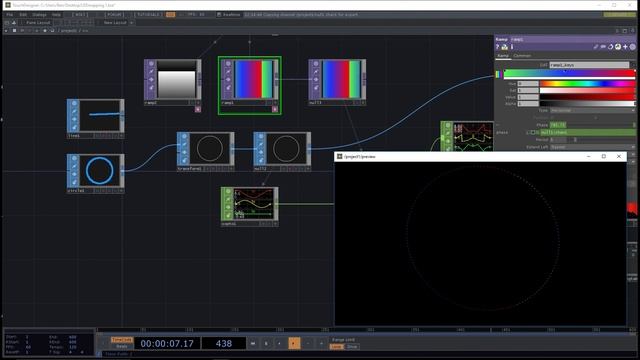Switch the time display to Beats

pyautogui.click(x=122, y=347)
